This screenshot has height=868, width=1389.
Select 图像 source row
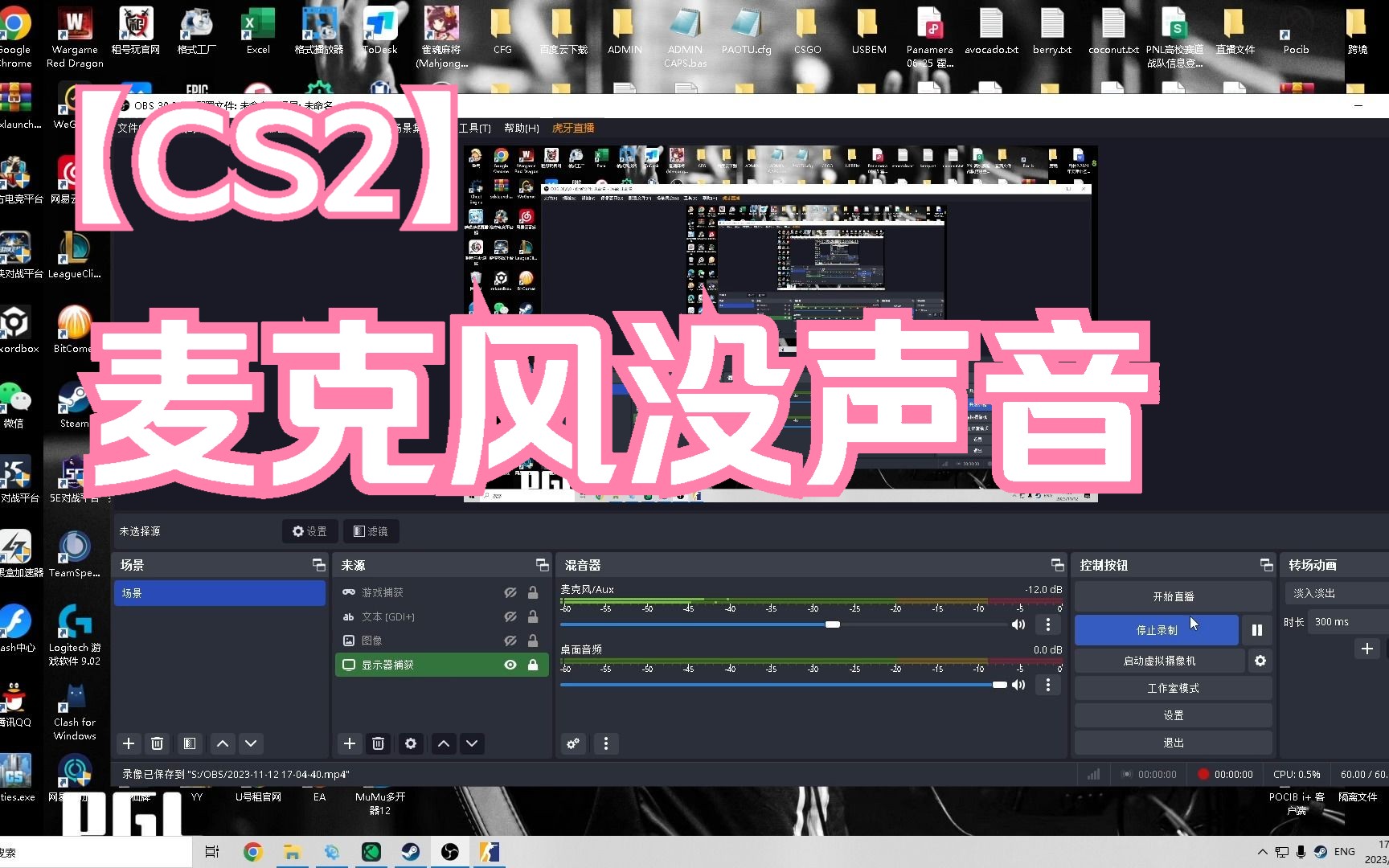[x=441, y=641]
